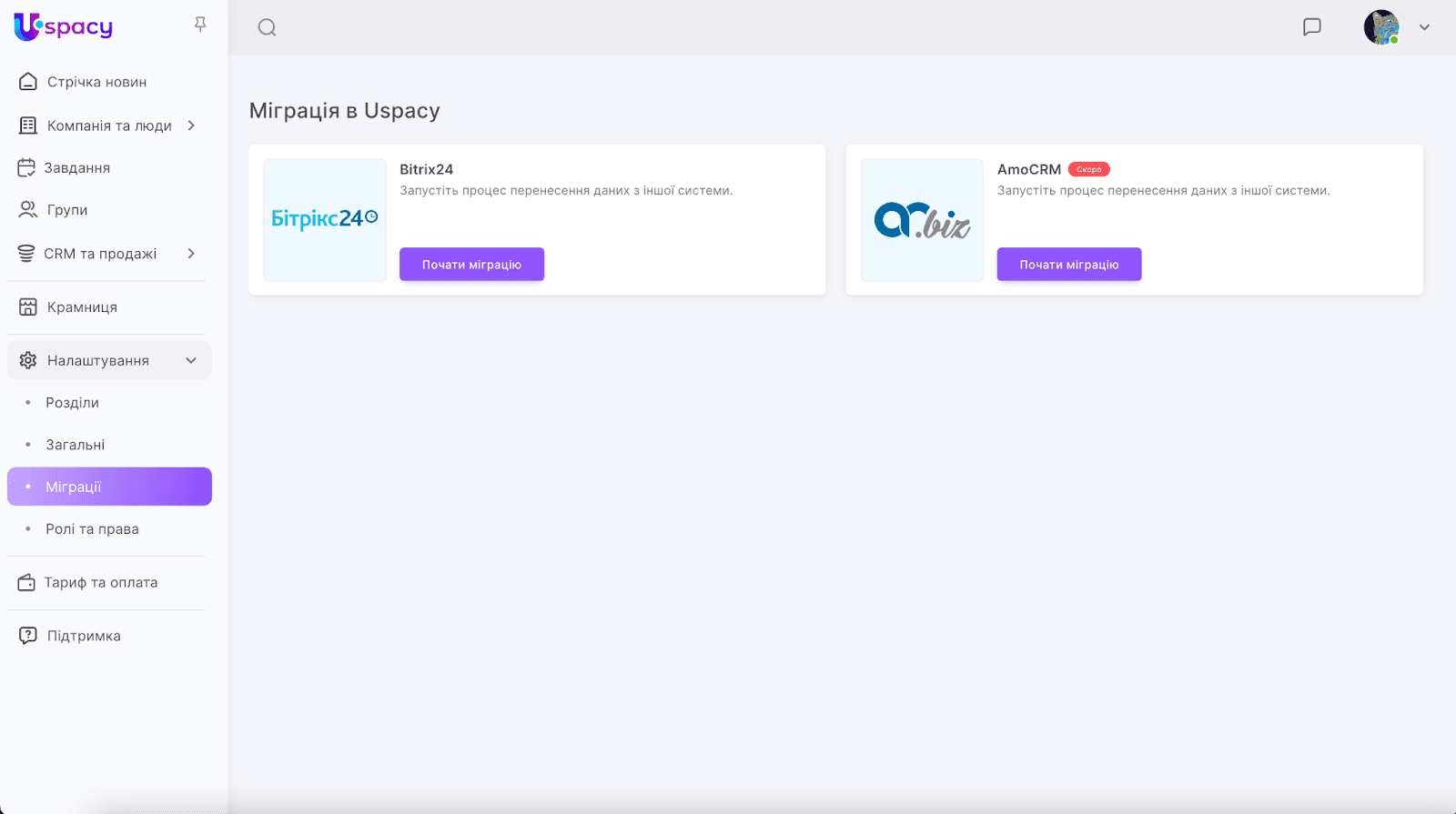Viewport: 1456px width, 814px height.
Task: Open Розділи settings subsection
Action: tap(73, 403)
